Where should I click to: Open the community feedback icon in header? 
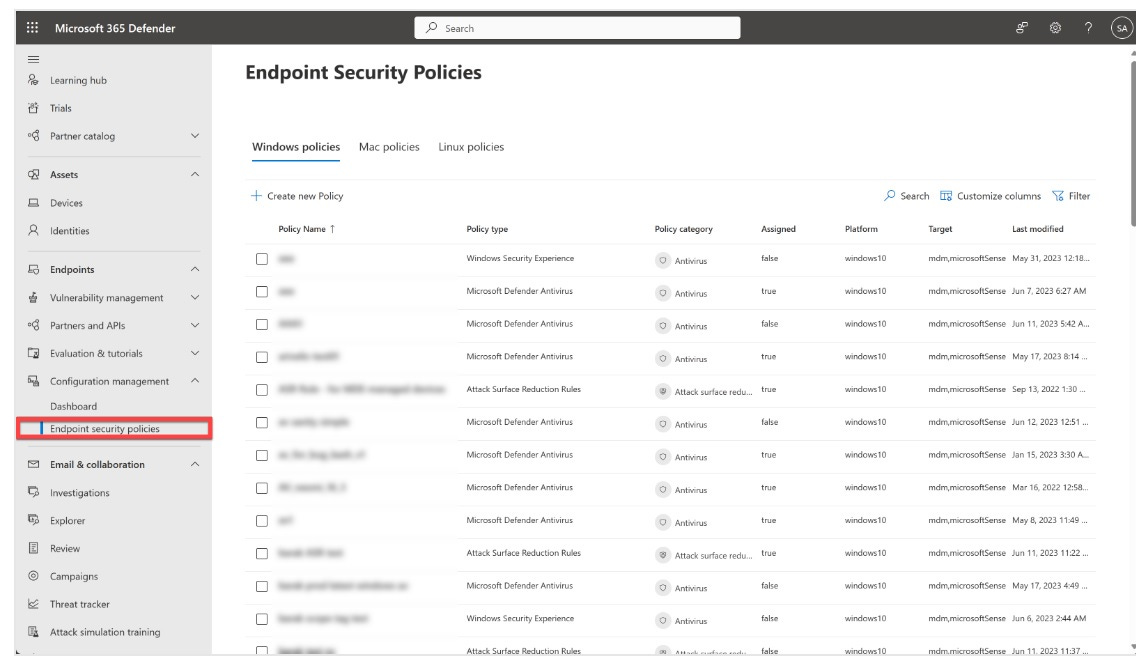[x=1022, y=28]
